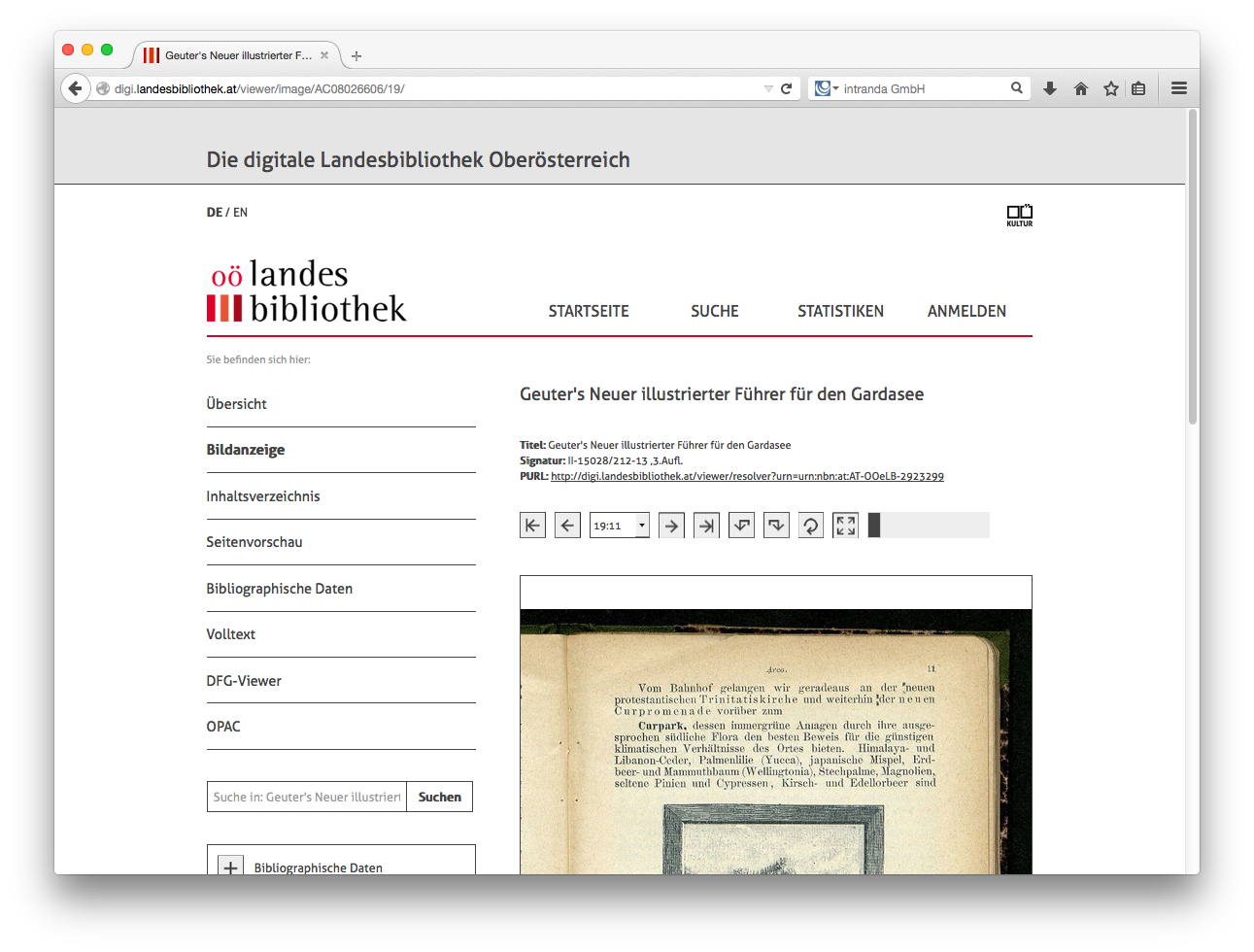
Task: Click the scanned book page image
Action: 775,741
